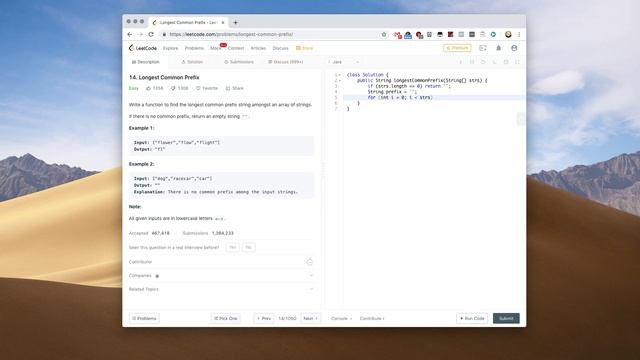Click the Example 1 heading
Image resolution: width=640 pixels, height=360 pixels.
[x=141, y=128]
